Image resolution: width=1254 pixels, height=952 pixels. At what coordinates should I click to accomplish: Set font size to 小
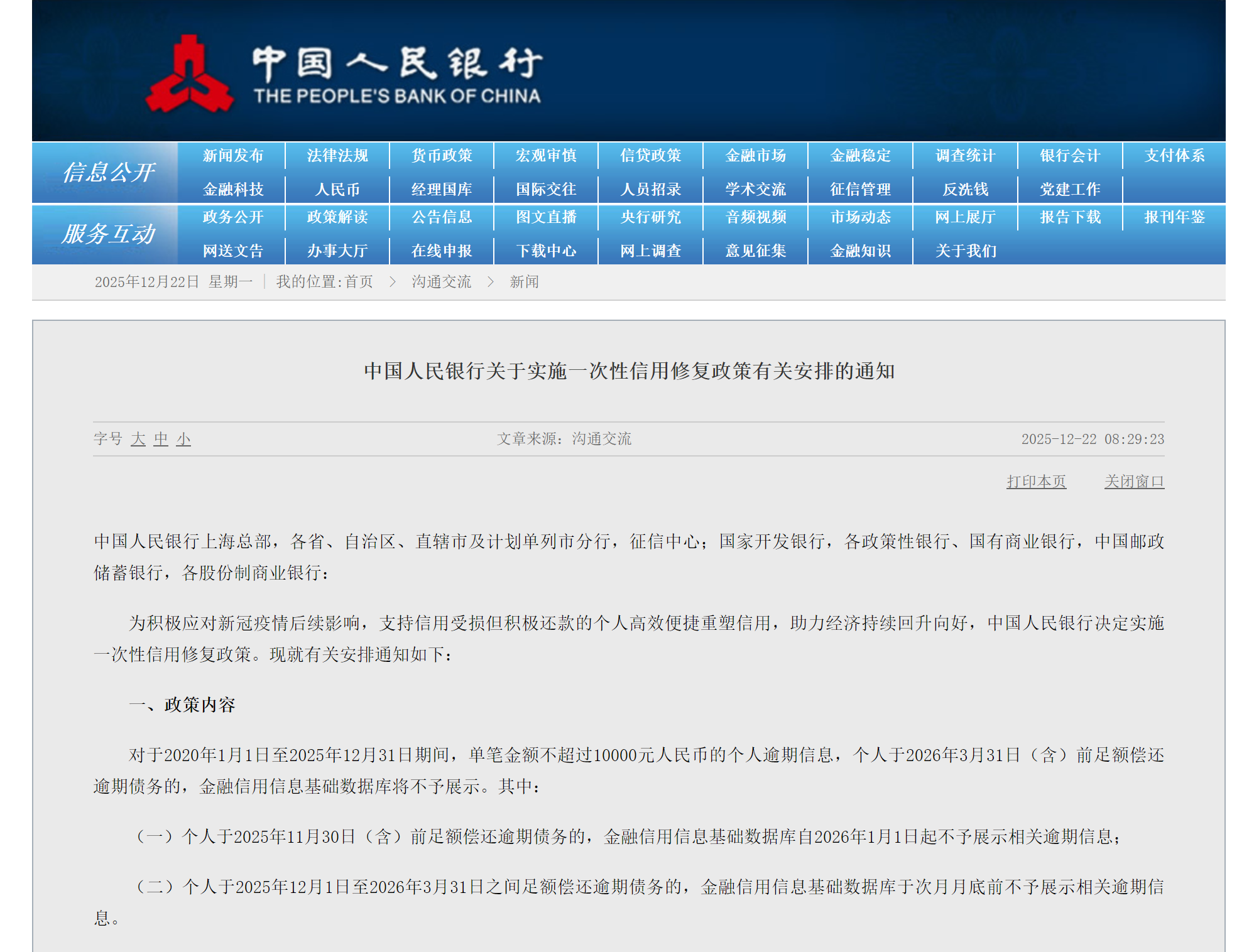[183, 439]
